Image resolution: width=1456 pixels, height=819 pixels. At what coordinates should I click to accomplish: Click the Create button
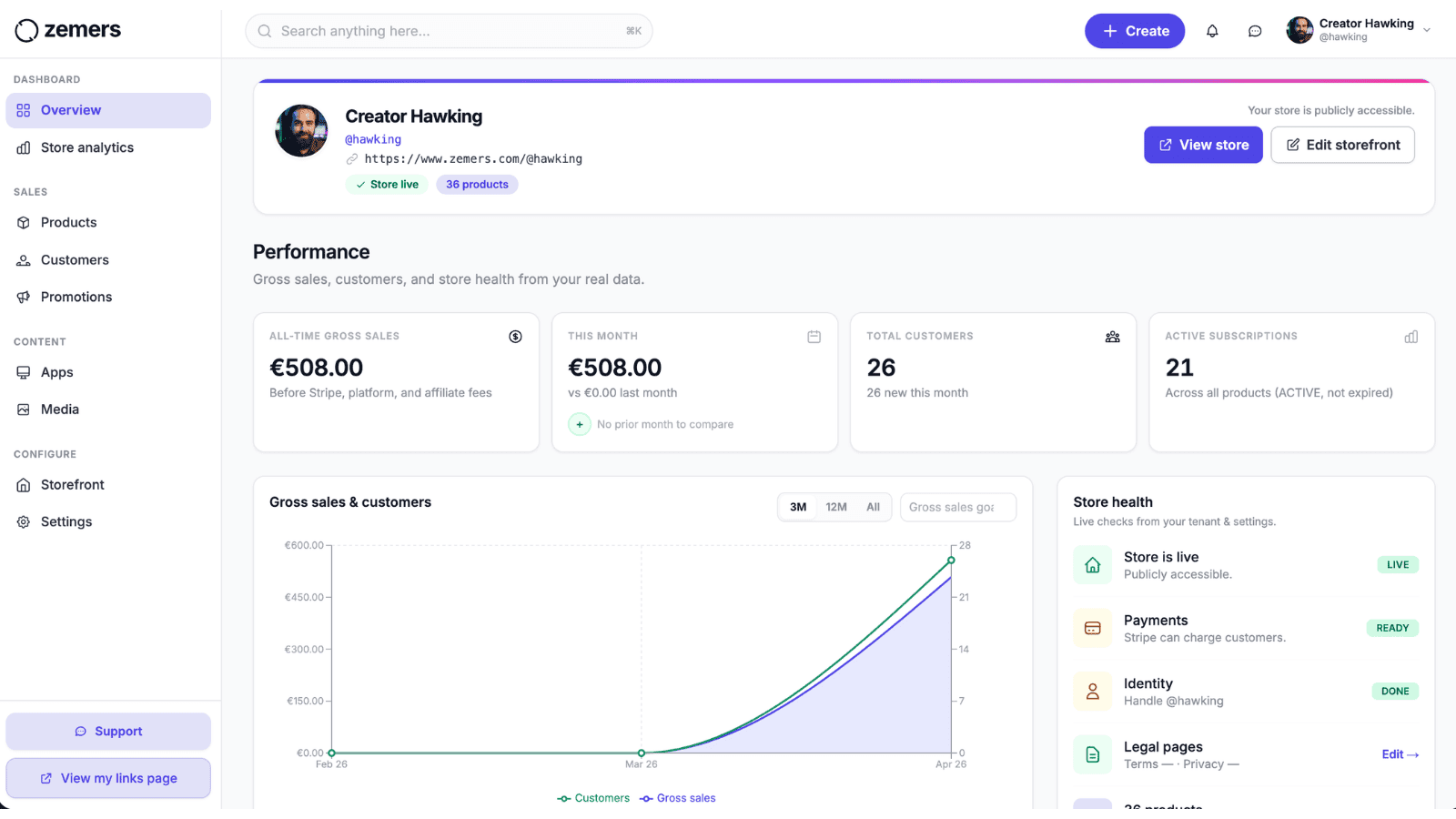[x=1135, y=31]
